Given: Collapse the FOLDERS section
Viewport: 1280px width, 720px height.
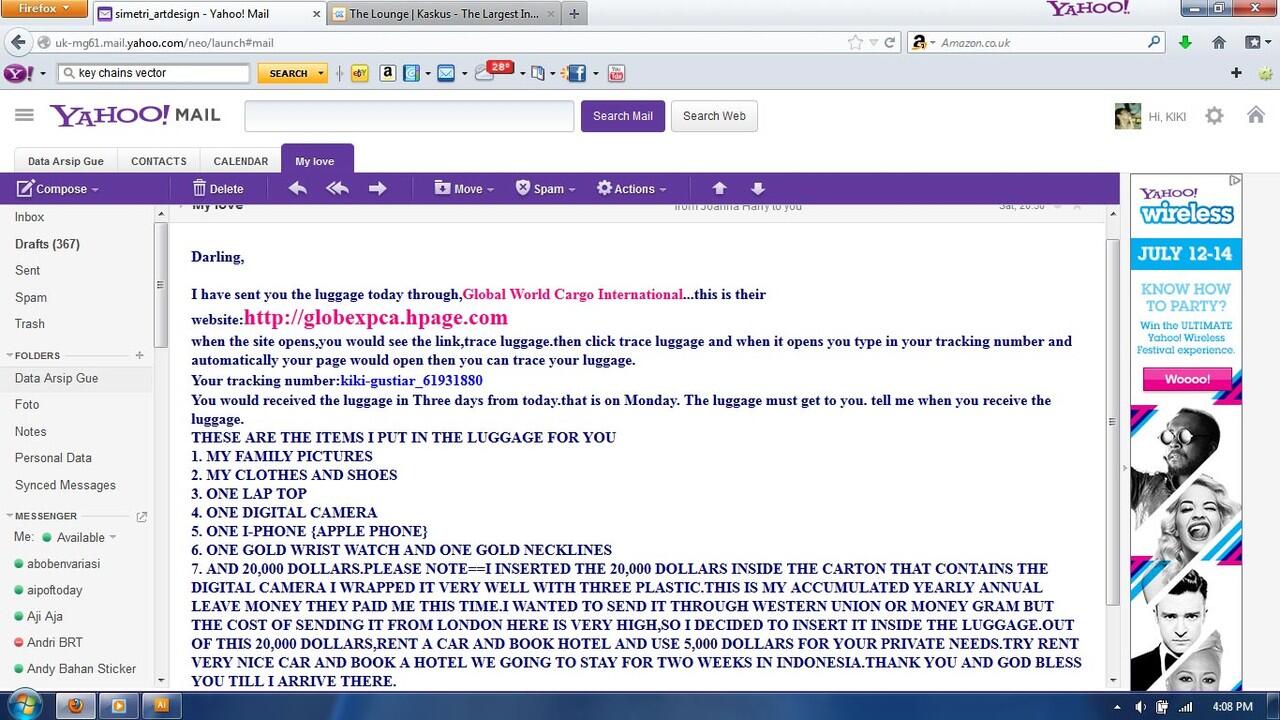Looking at the screenshot, I should pos(10,355).
